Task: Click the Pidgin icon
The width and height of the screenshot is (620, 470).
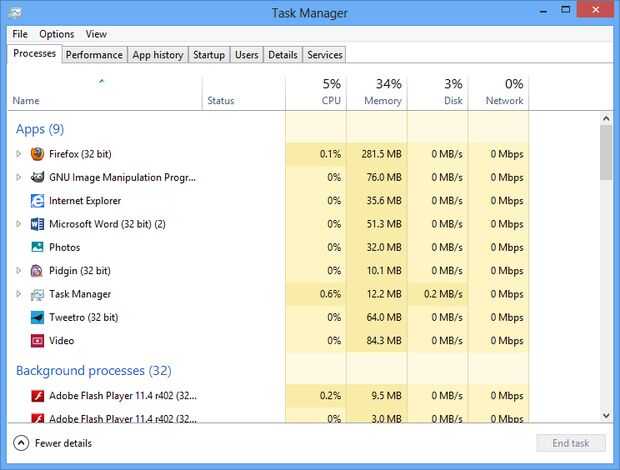Action: [x=37, y=270]
